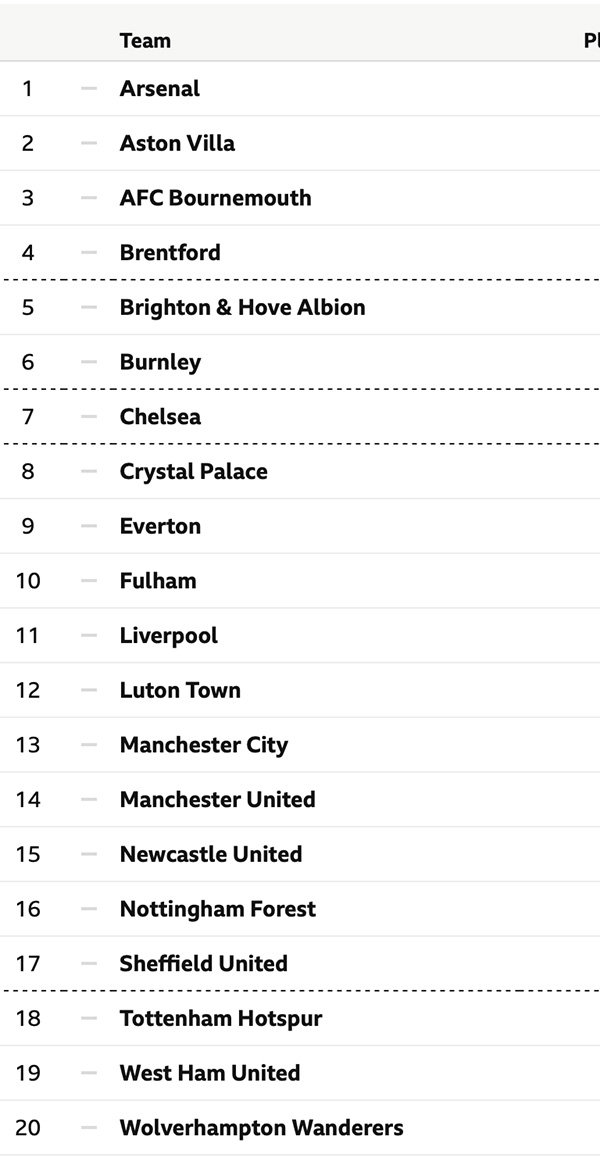Click the Nottingham Forest team name

(x=217, y=909)
